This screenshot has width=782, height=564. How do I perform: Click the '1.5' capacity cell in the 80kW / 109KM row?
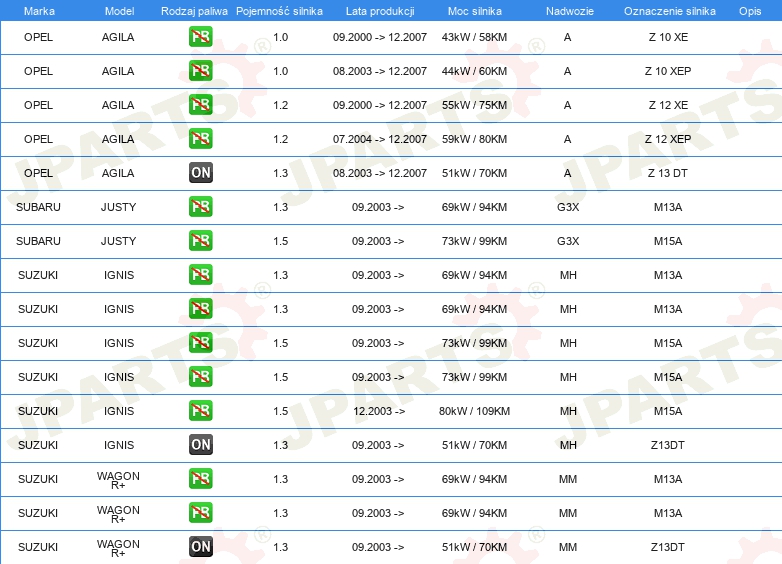pos(280,411)
